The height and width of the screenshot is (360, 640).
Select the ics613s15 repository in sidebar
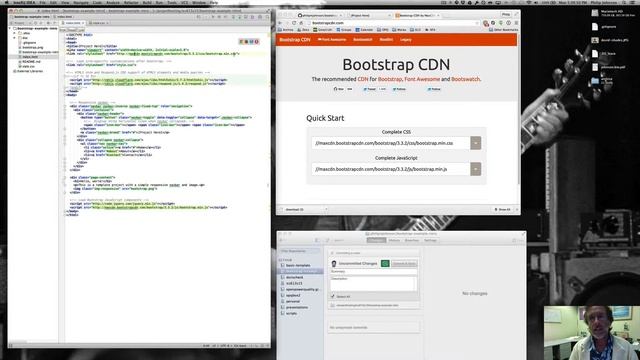coord(294,283)
